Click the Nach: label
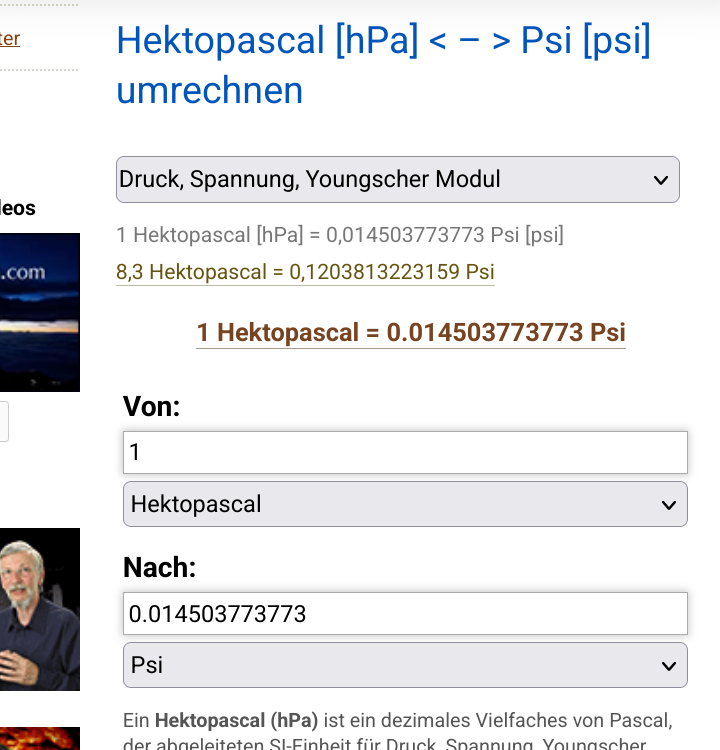 [159, 567]
